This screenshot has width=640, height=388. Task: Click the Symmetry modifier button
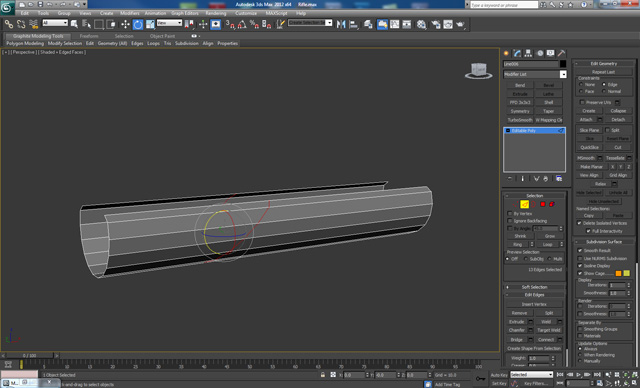click(x=520, y=111)
